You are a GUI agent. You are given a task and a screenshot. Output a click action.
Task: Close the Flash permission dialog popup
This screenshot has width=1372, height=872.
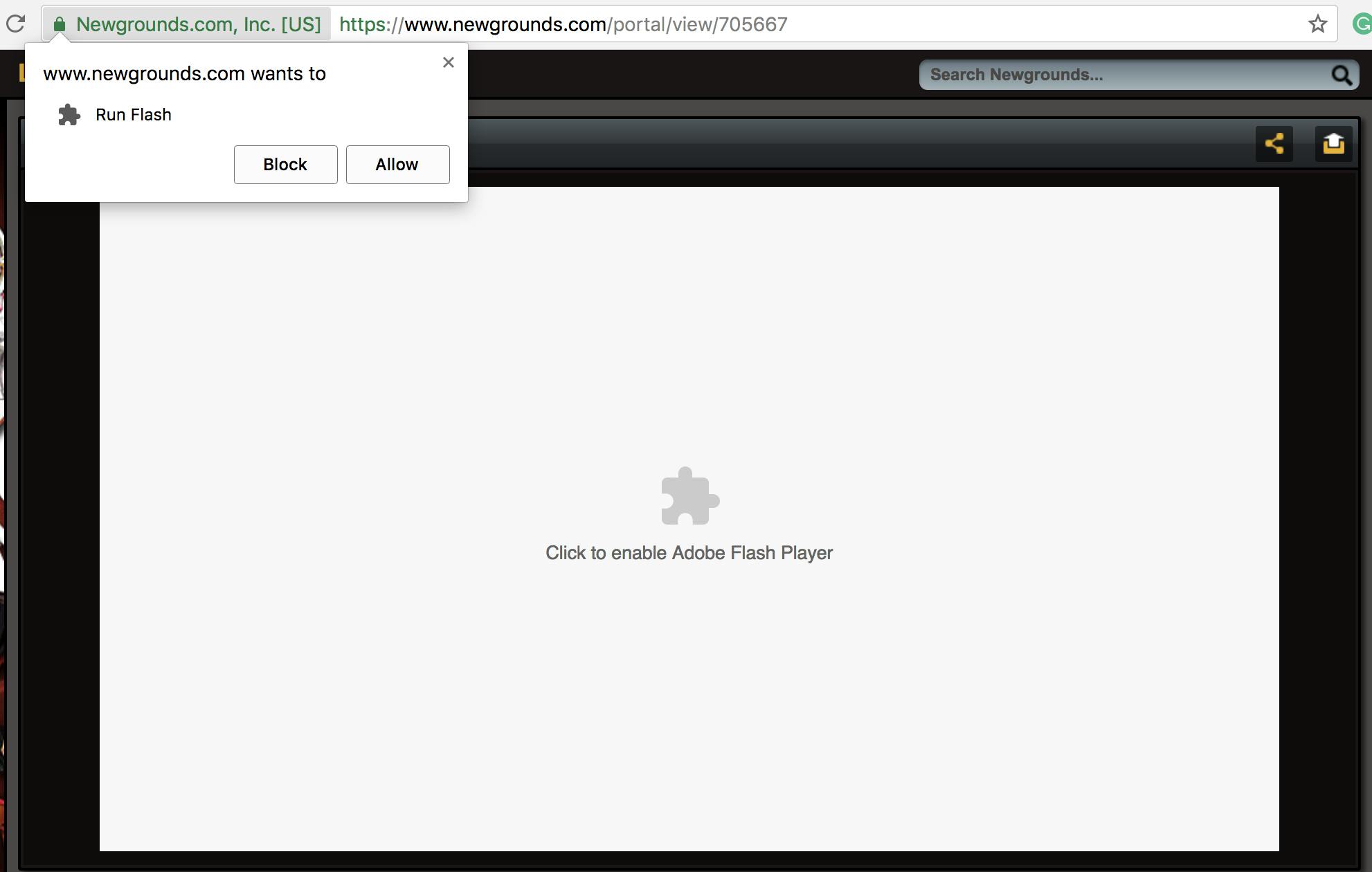tap(449, 62)
